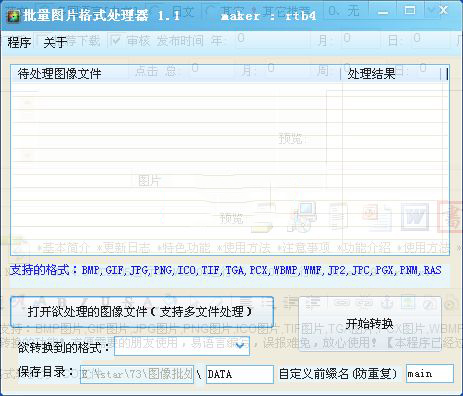The image size is (463, 396).
Task: Click the 欲转换到的格式 label
Action: 64,348
